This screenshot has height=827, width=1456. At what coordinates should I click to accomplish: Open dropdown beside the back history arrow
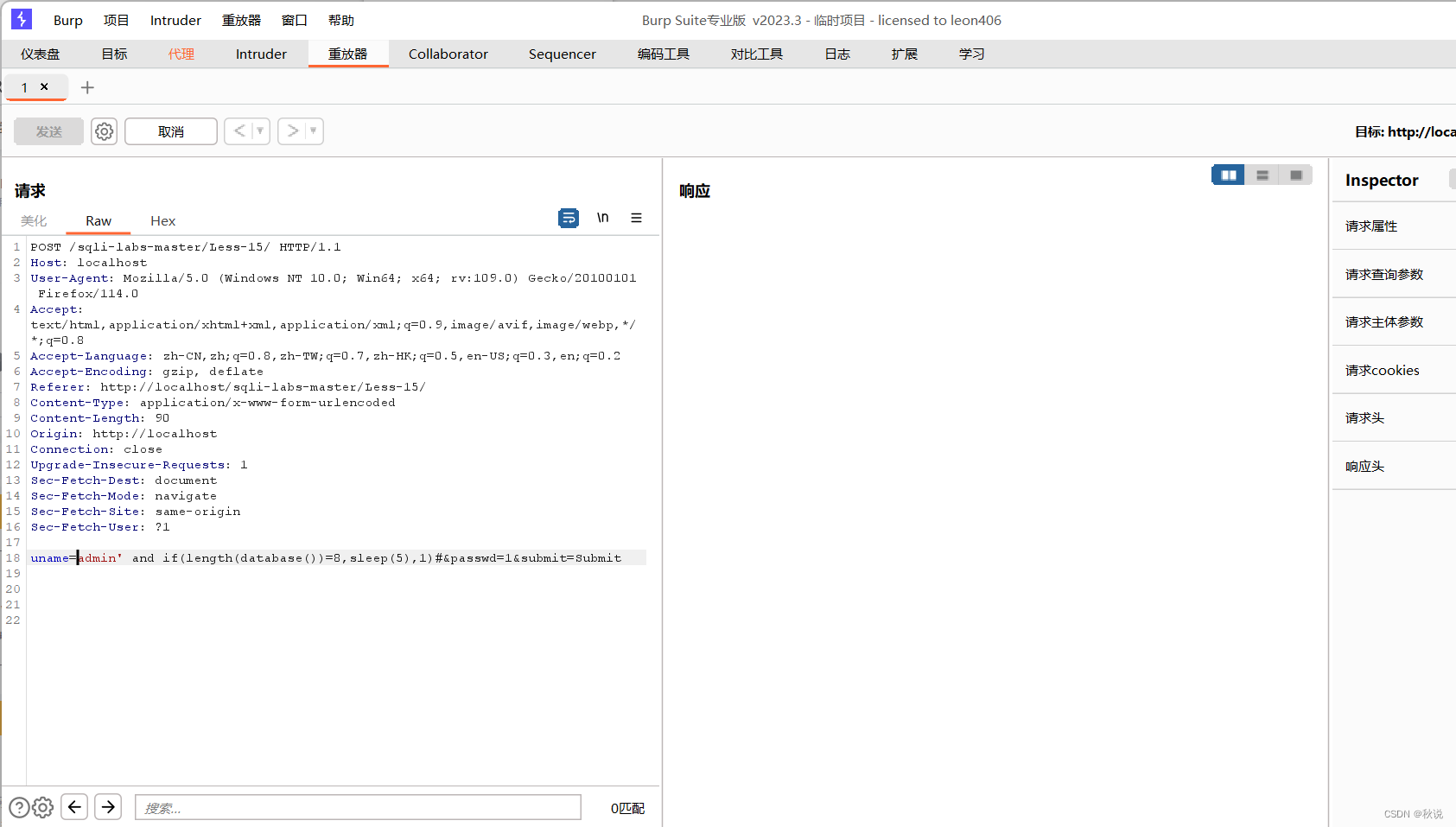coord(260,130)
